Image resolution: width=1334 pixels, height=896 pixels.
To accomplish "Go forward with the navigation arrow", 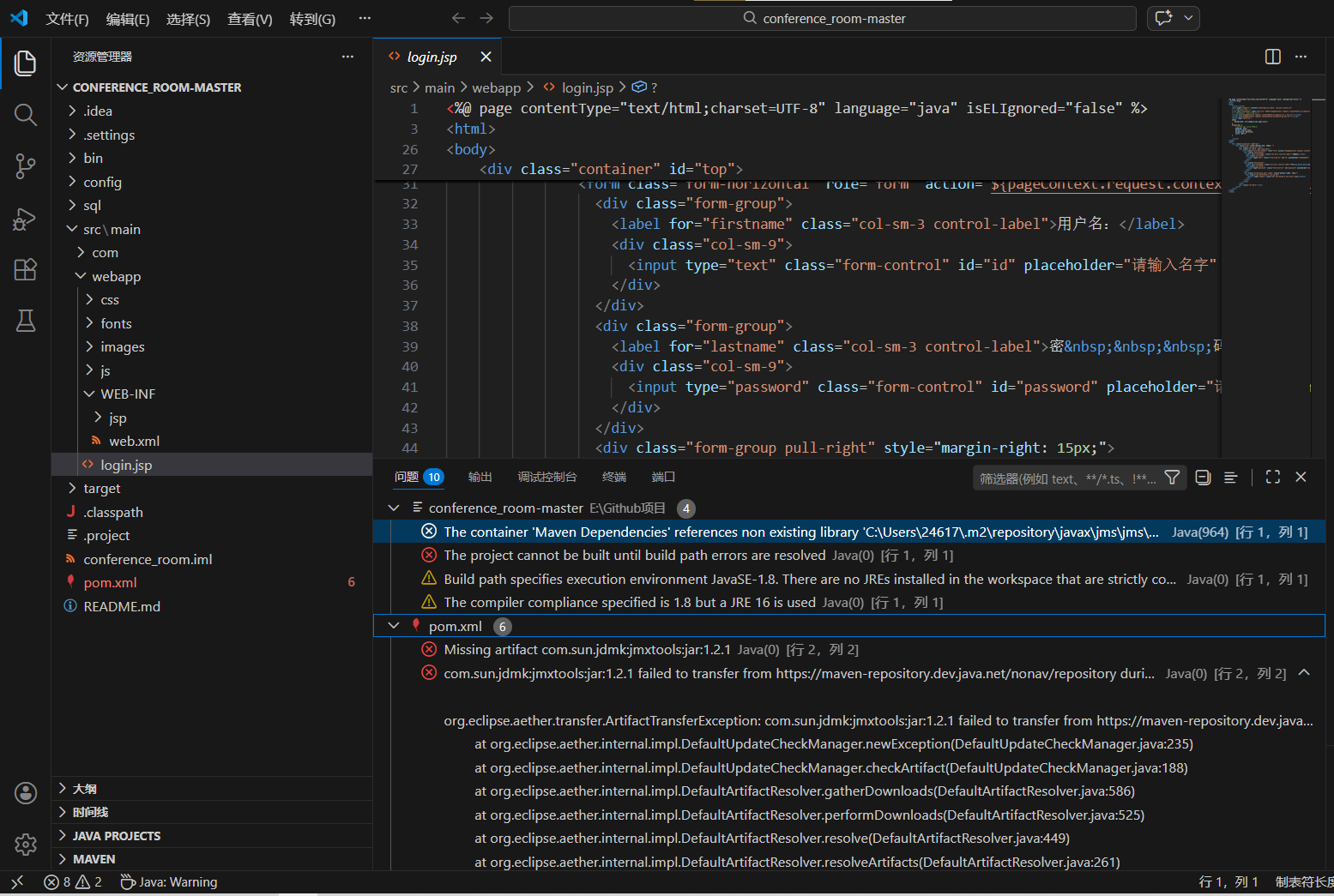I will (x=486, y=18).
